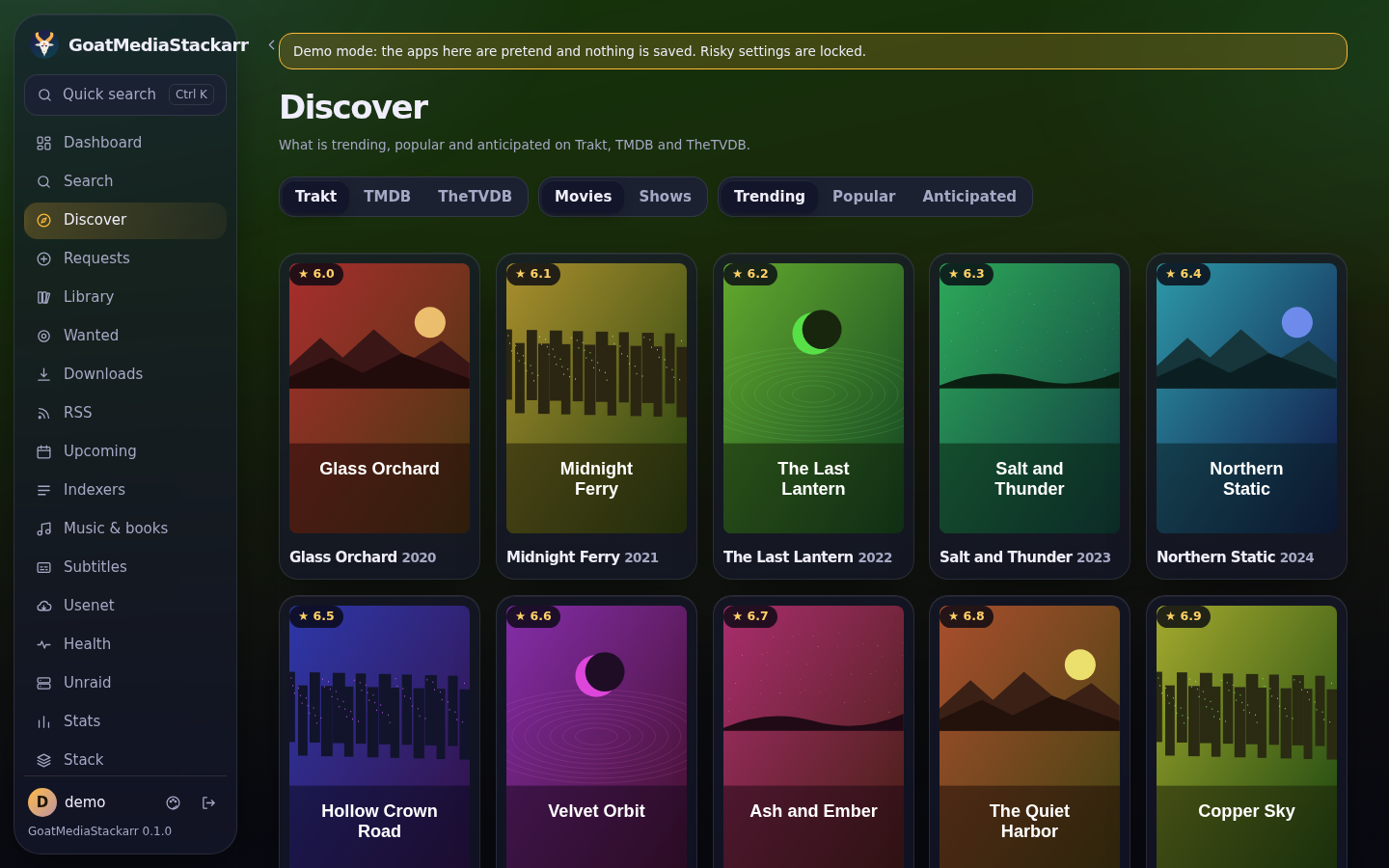Switch to the Popular list
The width and height of the screenshot is (1389, 868).
pos(863,197)
